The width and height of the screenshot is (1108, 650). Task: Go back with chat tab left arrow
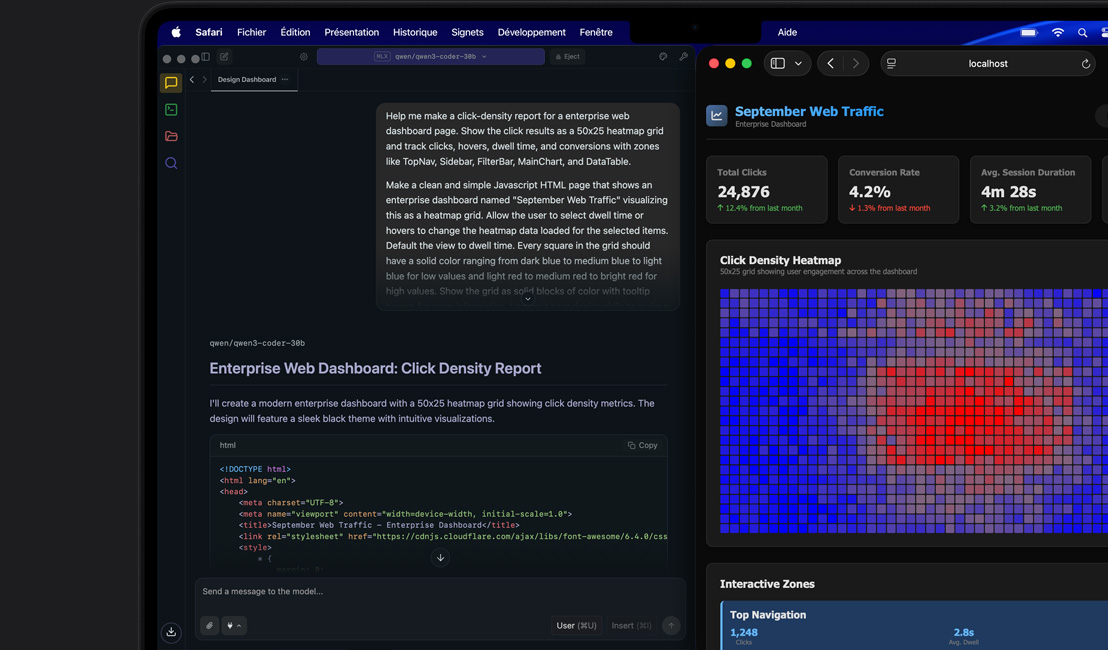click(x=192, y=80)
